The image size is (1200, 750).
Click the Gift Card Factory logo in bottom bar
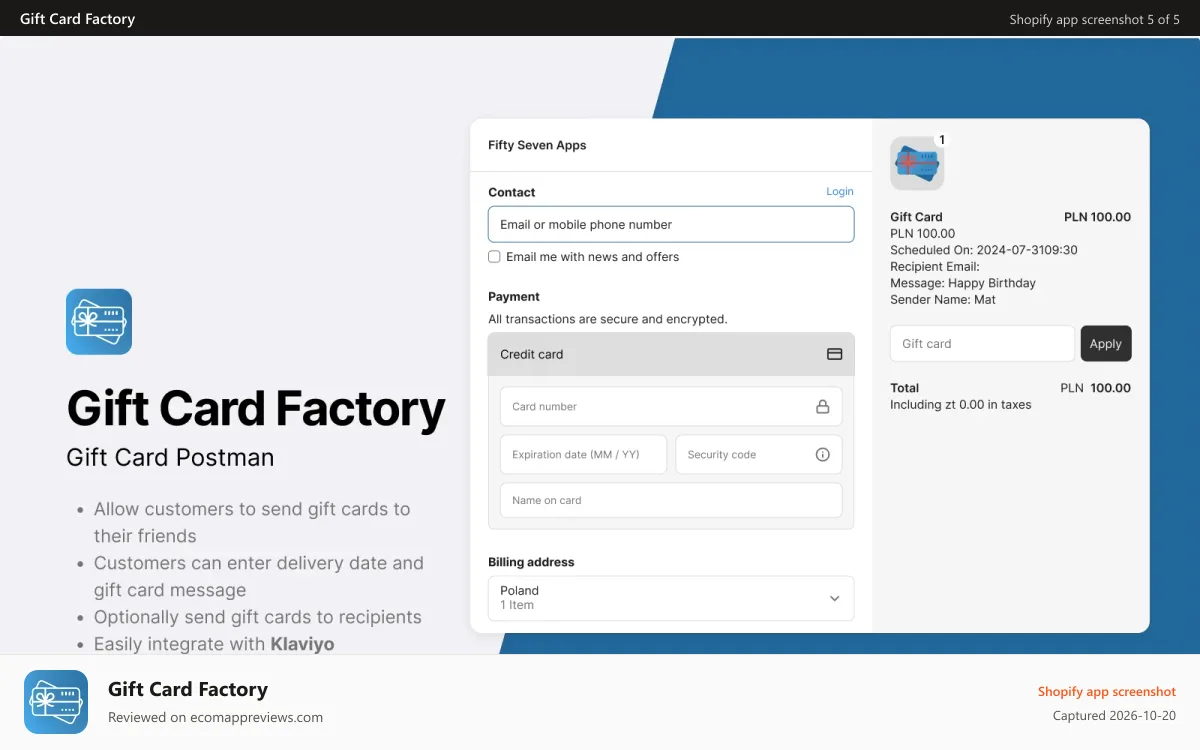click(56, 702)
